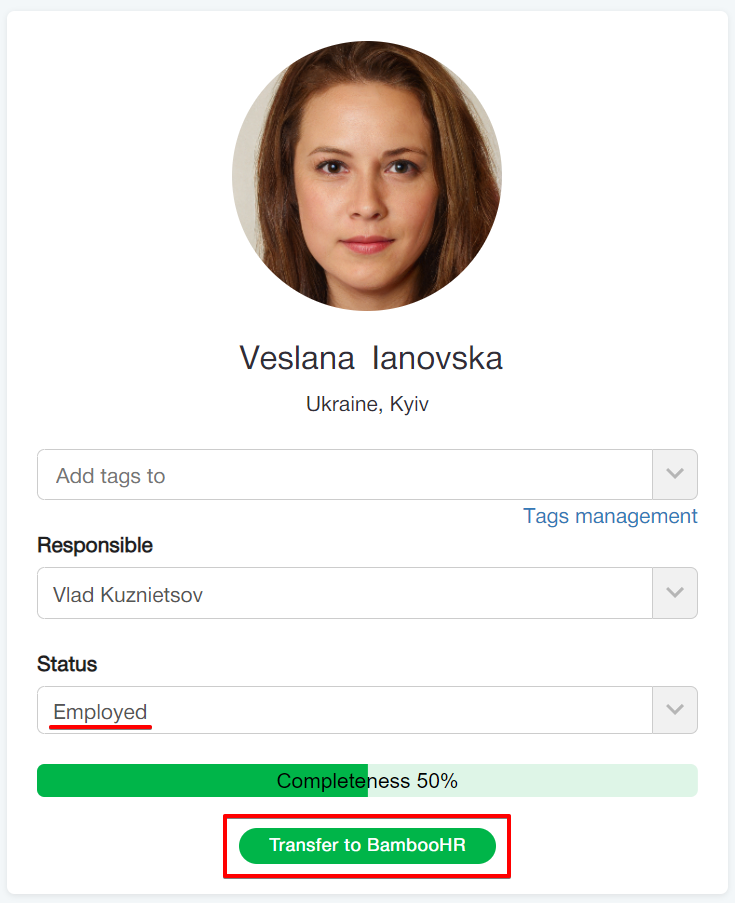Screen dimensions: 735x903
Task: Click the filled green part of completeness bar
Action: [x=150, y=781]
